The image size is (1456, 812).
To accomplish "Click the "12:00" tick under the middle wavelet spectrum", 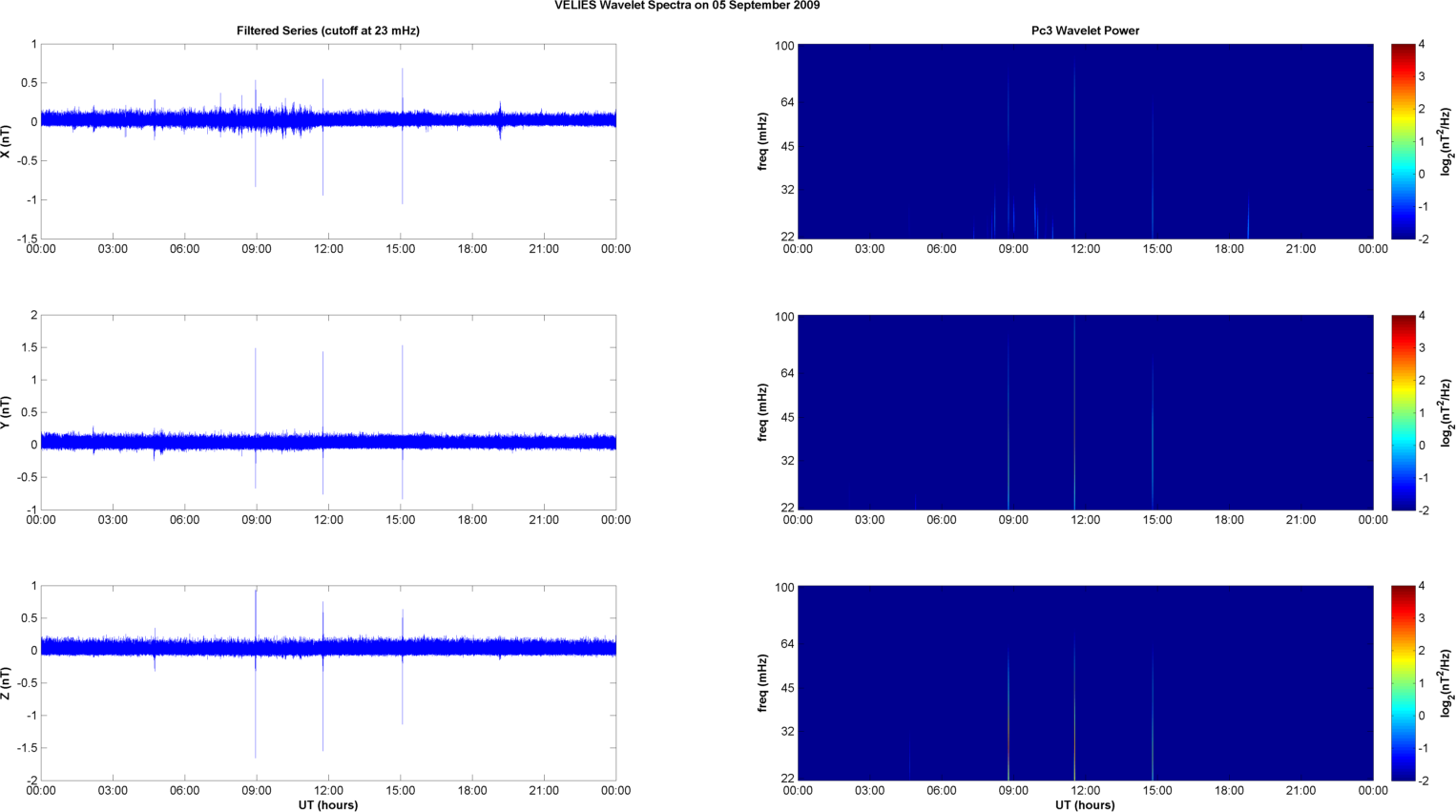I will coord(1085,520).
